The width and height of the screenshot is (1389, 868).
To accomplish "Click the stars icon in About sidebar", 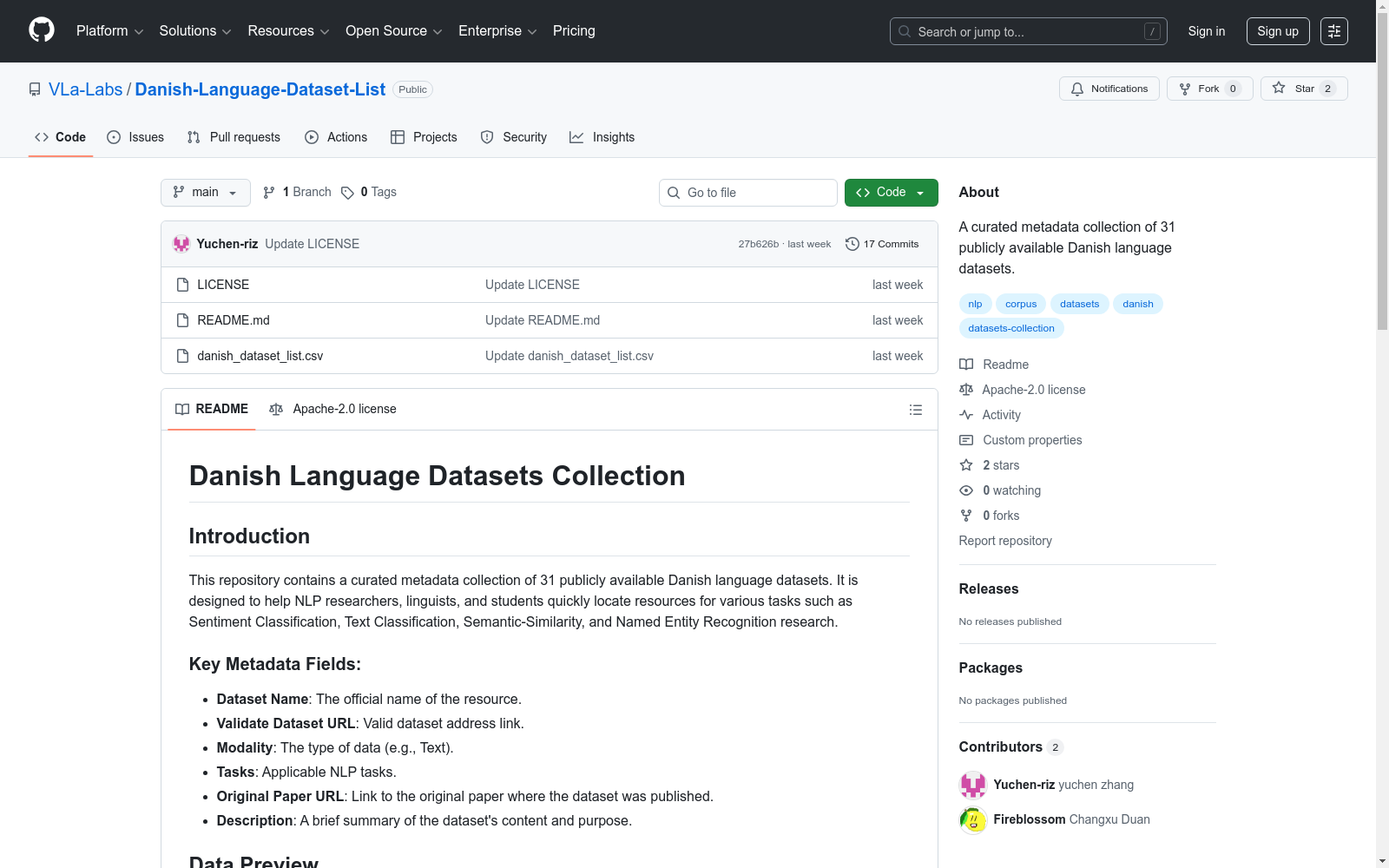I will (x=966, y=465).
